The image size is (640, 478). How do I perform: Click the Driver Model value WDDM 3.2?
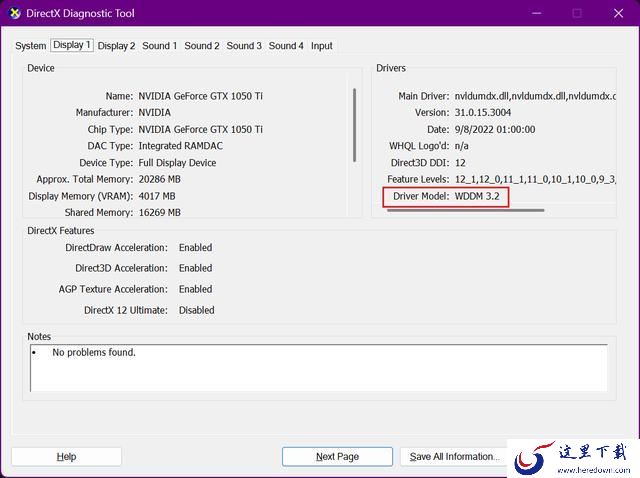click(x=477, y=196)
